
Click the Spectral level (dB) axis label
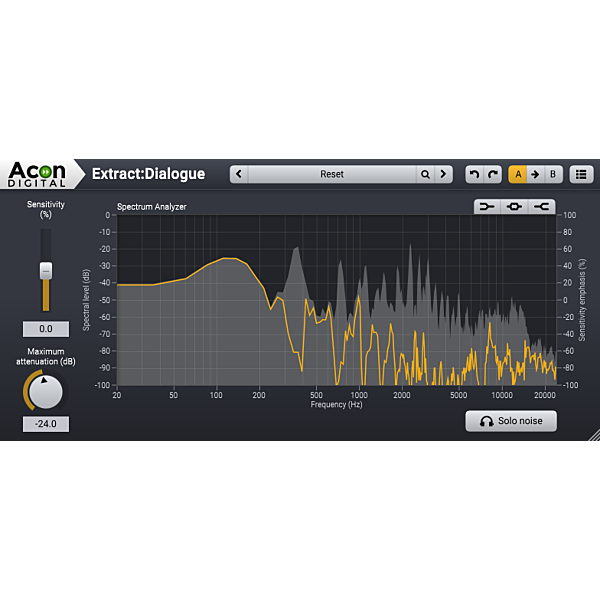pos(86,300)
